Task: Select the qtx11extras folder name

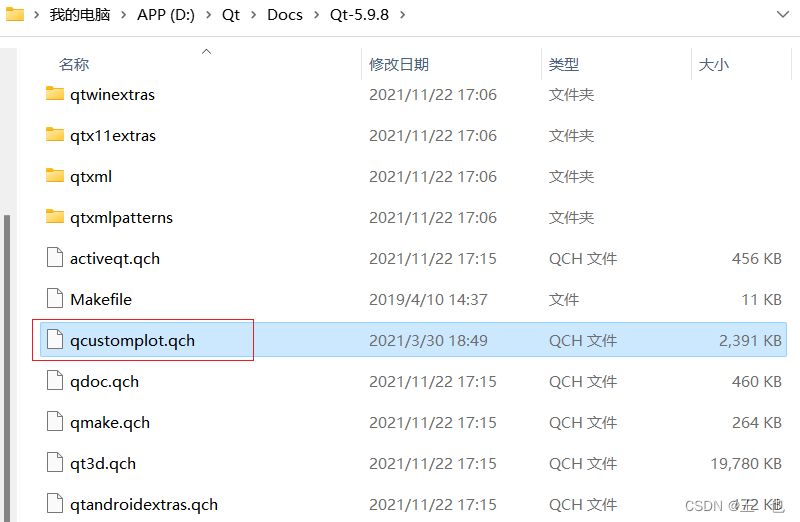Action: pyautogui.click(x=113, y=136)
